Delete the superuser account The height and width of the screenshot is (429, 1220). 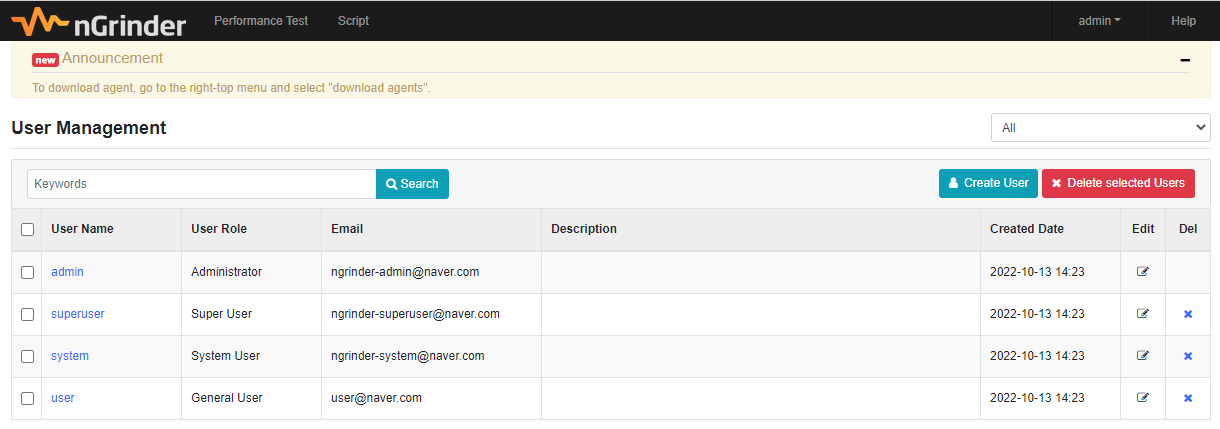click(x=1188, y=314)
